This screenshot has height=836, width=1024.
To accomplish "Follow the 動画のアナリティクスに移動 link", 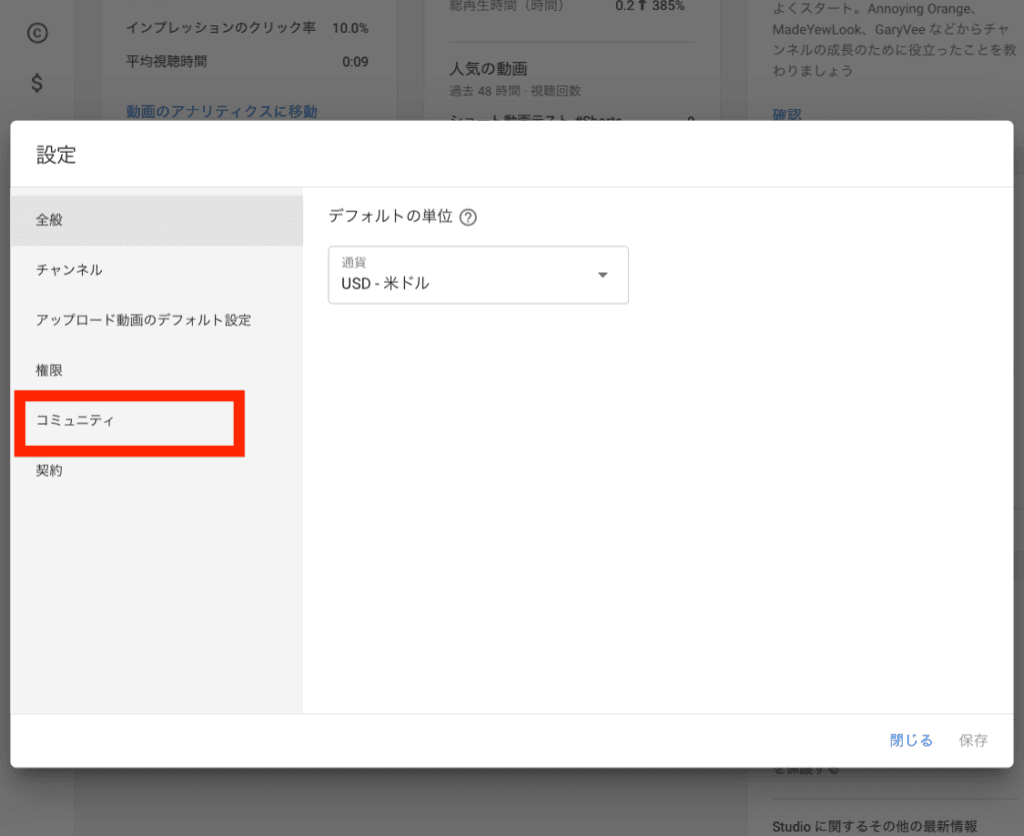I will click(x=221, y=112).
